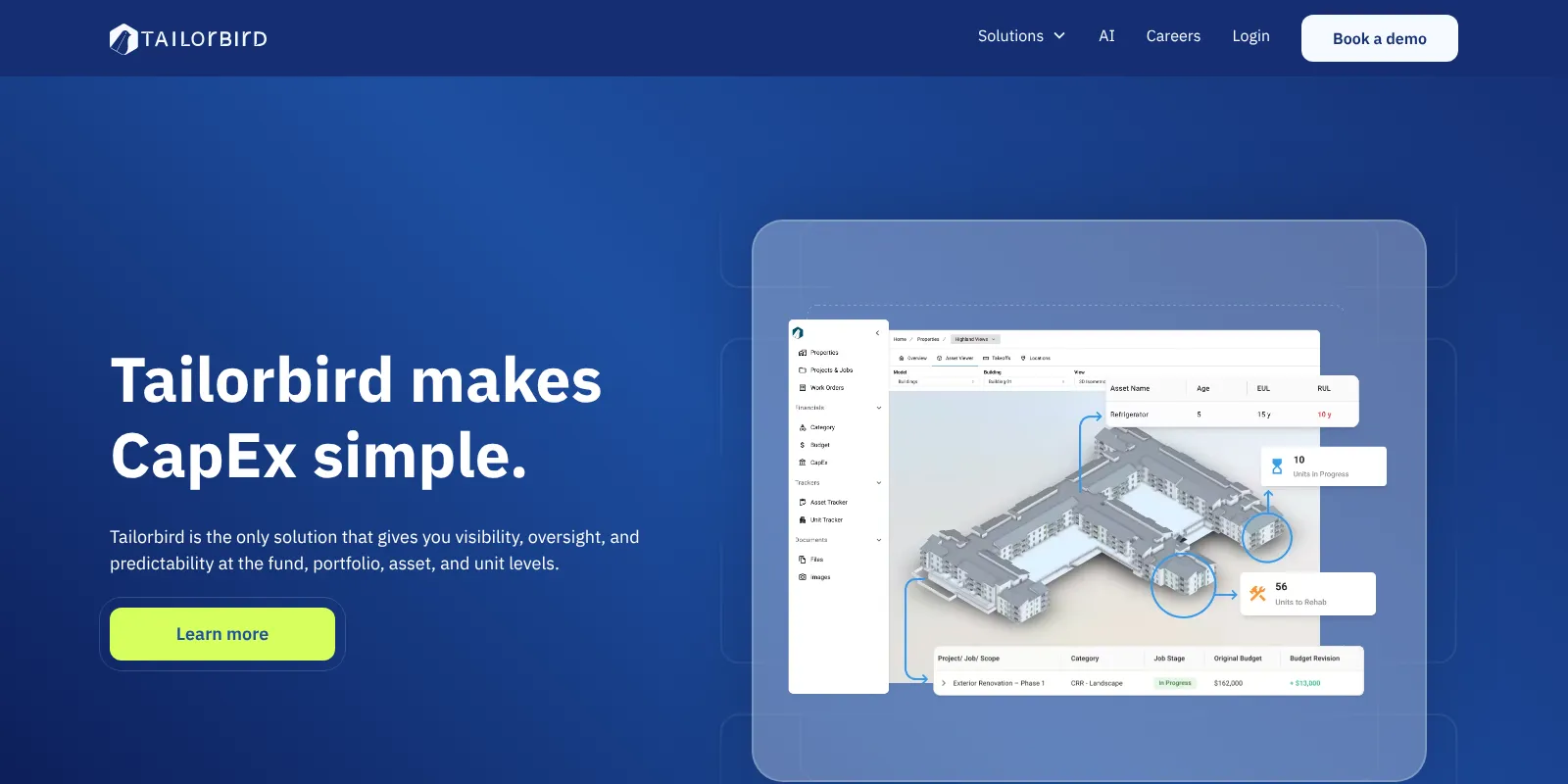Click the Tailorbird logo in the header
Screen dimensions: 1568x784
188,38
